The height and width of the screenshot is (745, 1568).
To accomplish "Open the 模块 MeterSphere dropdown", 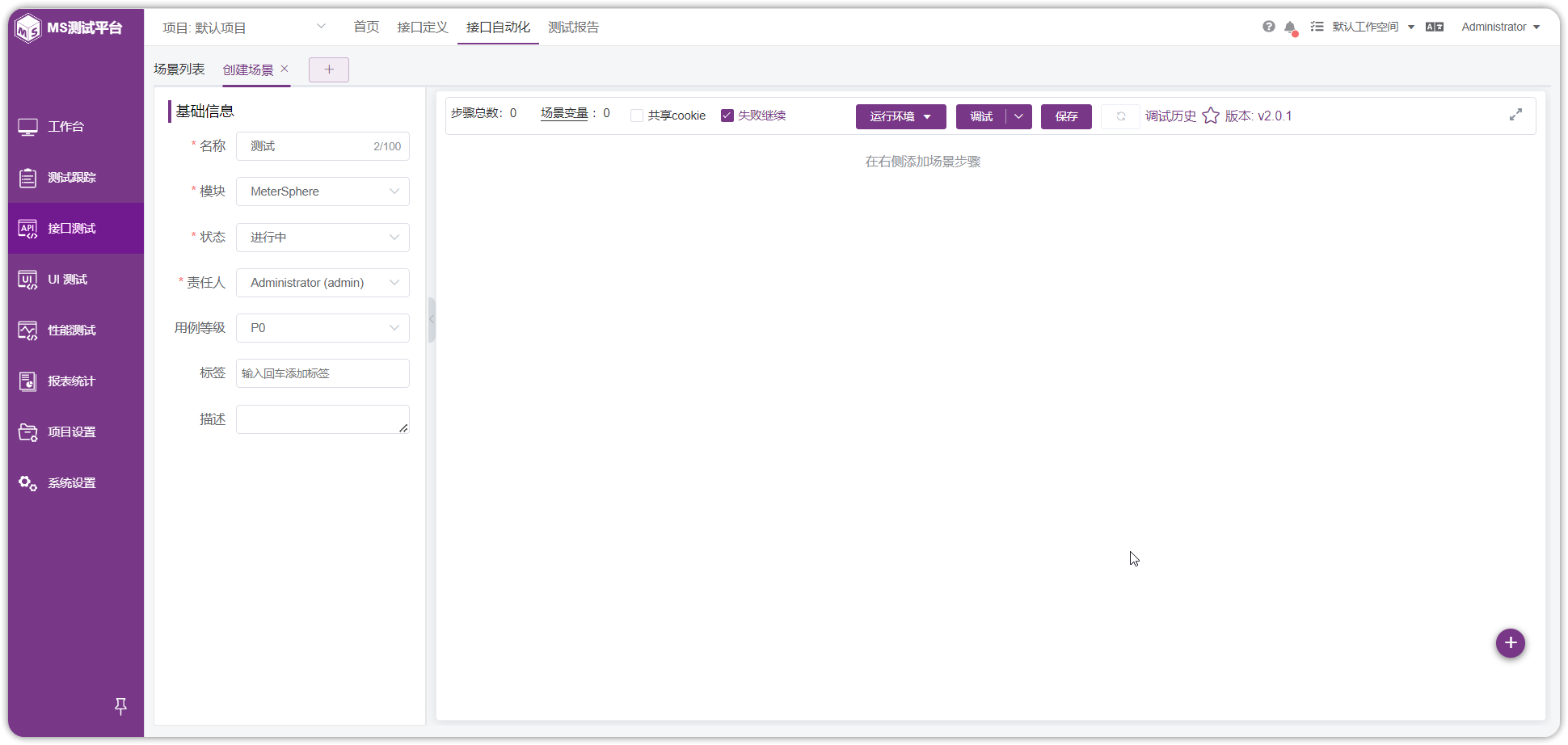I will [322, 192].
